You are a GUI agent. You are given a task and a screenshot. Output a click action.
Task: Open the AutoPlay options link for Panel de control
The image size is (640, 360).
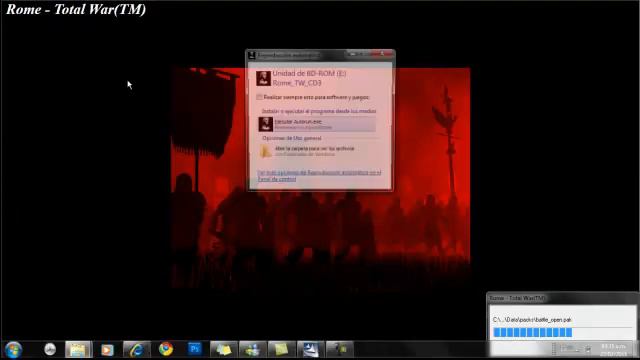click(319, 176)
